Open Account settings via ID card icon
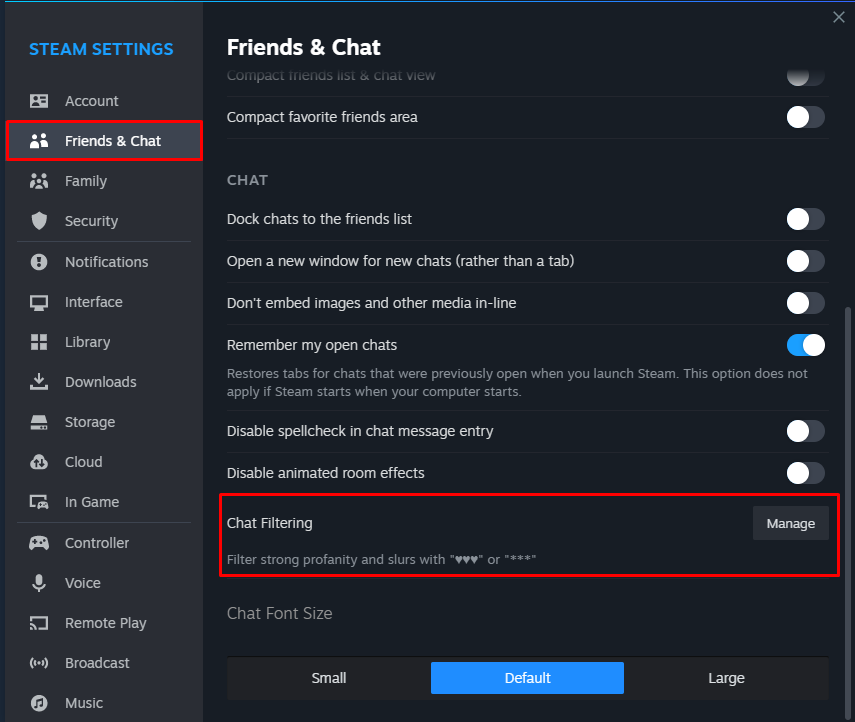 pyautogui.click(x=39, y=101)
